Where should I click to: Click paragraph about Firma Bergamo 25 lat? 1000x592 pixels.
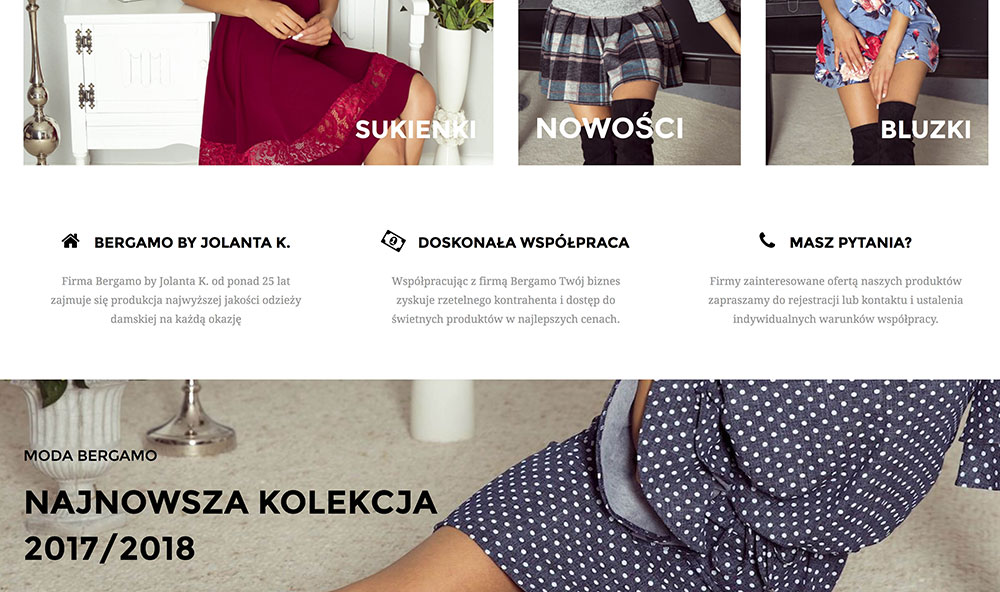point(176,300)
